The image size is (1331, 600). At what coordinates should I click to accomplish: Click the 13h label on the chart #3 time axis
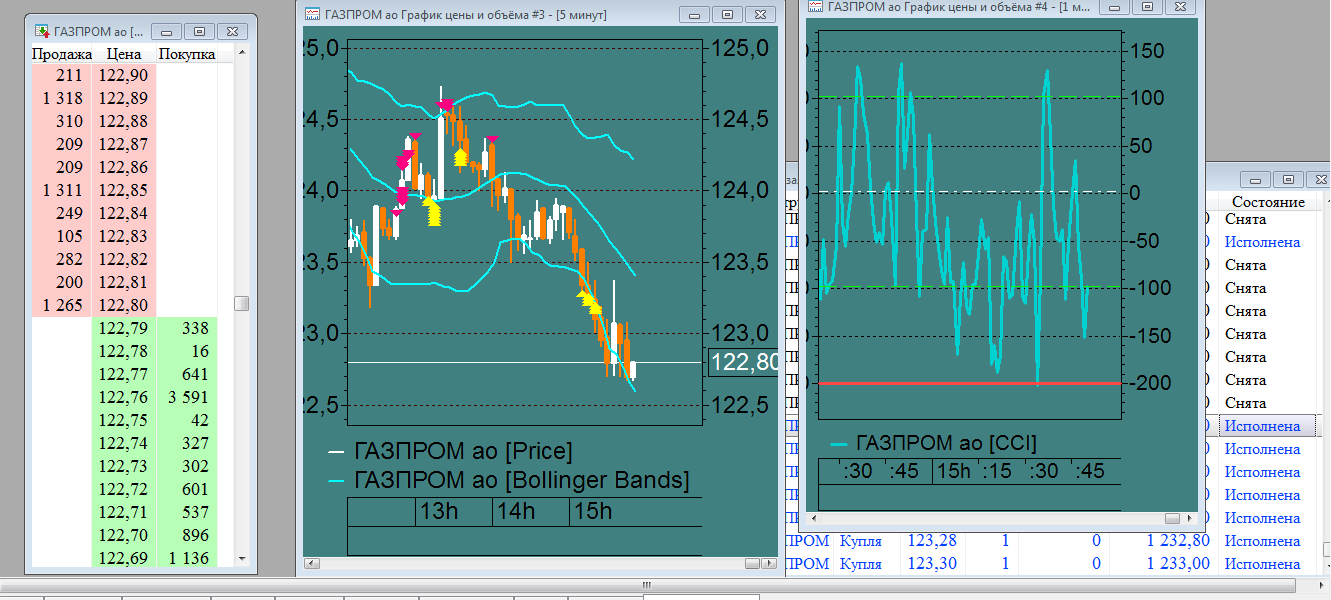[439, 511]
